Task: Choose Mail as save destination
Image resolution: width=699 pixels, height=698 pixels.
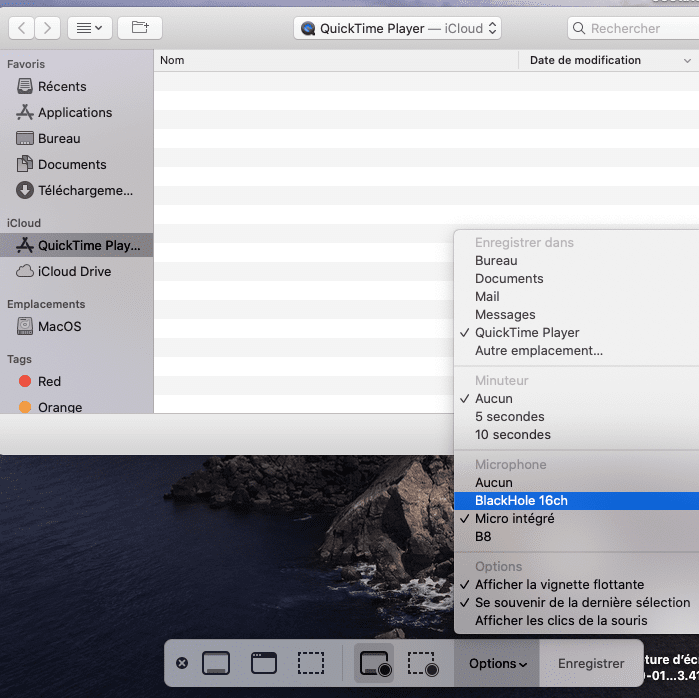Action: click(x=576, y=297)
